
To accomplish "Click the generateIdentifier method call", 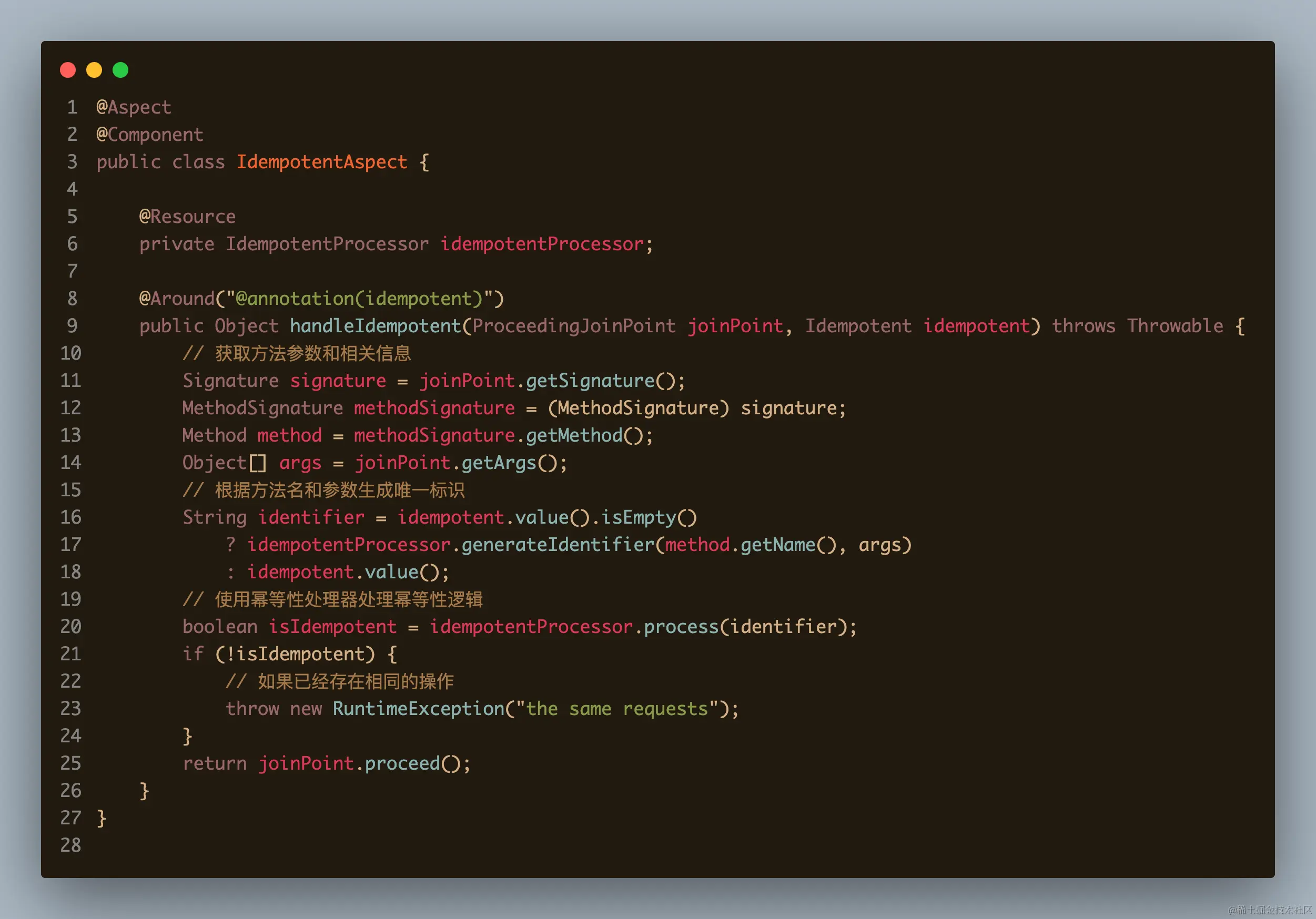I will click(558, 545).
